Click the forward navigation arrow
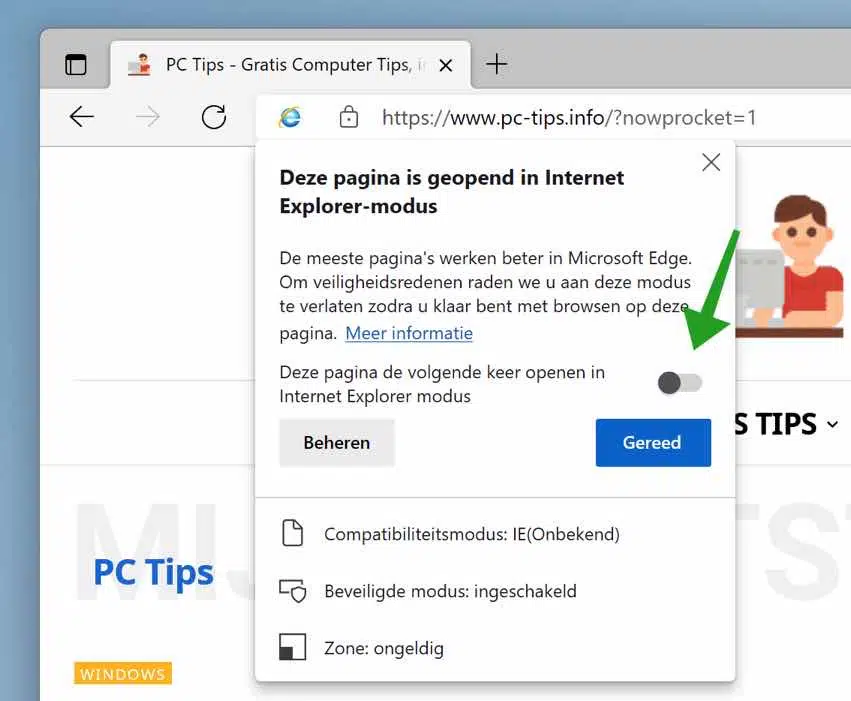Image resolution: width=851 pixels, height=701 pixels. tap(148, 117)
